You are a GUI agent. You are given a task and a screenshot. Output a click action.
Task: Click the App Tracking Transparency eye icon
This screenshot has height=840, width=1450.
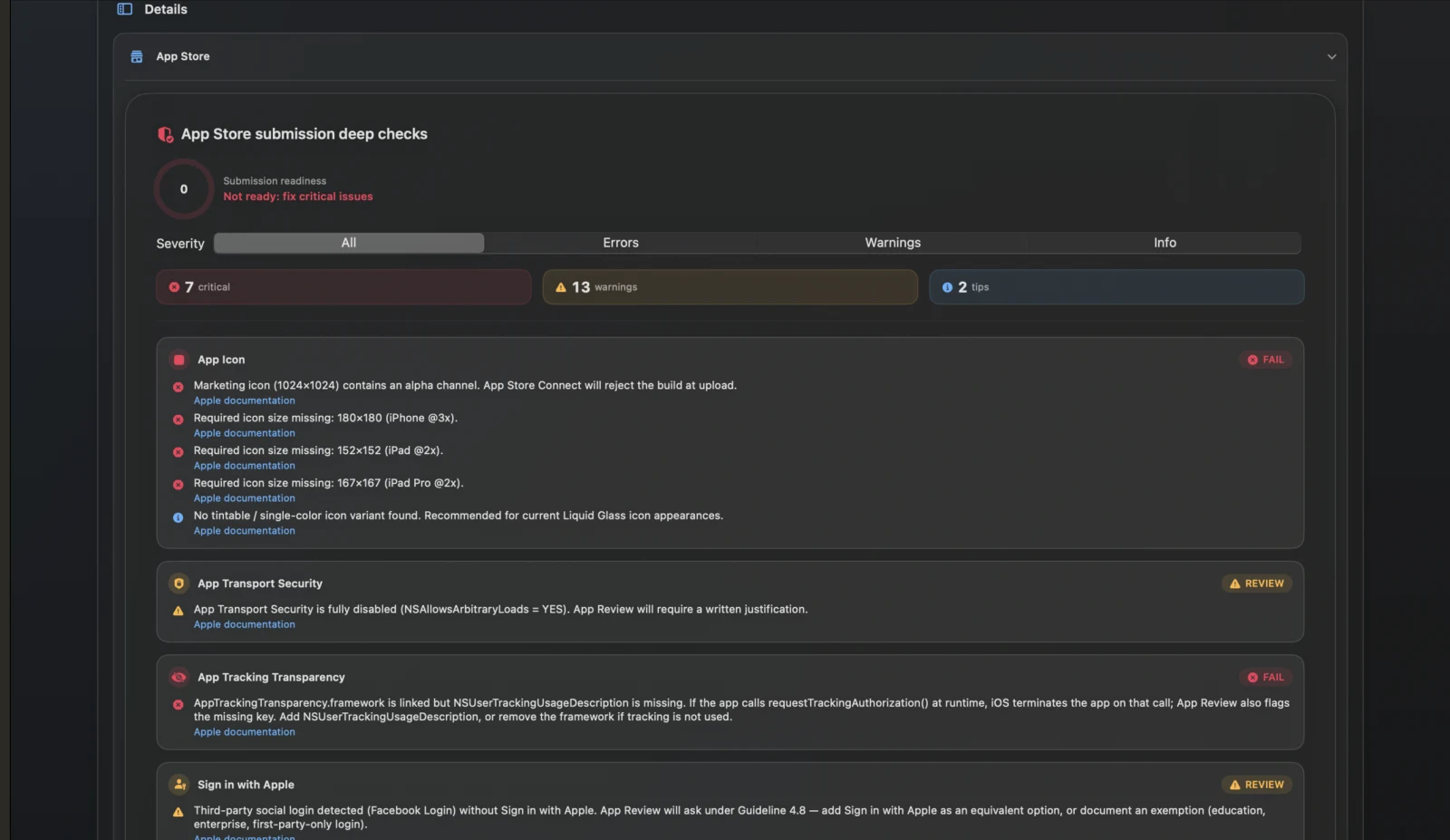point(179,677)
